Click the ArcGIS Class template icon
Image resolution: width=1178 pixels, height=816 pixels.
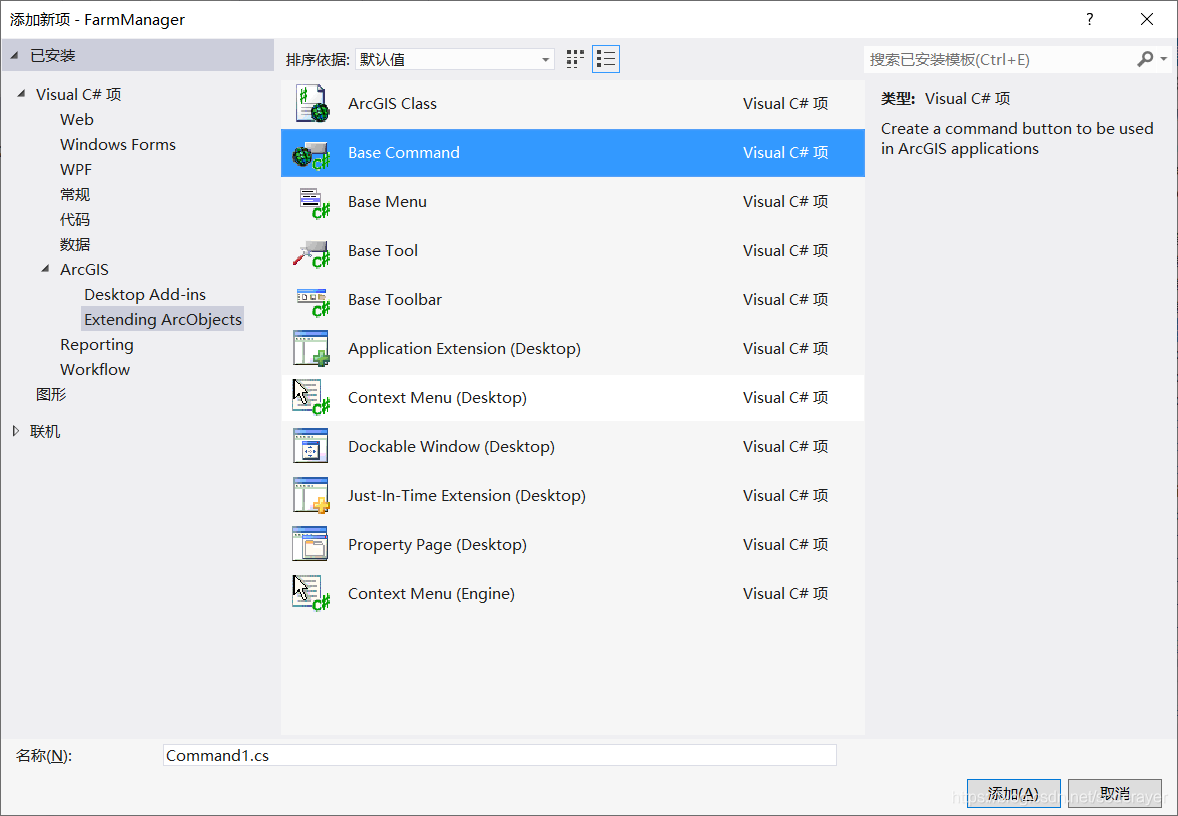[x=311, y=104]
